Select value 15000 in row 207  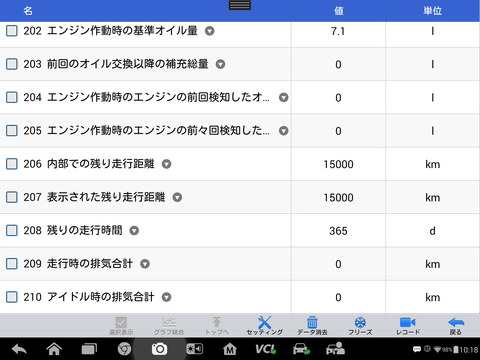tap(338, 198)
